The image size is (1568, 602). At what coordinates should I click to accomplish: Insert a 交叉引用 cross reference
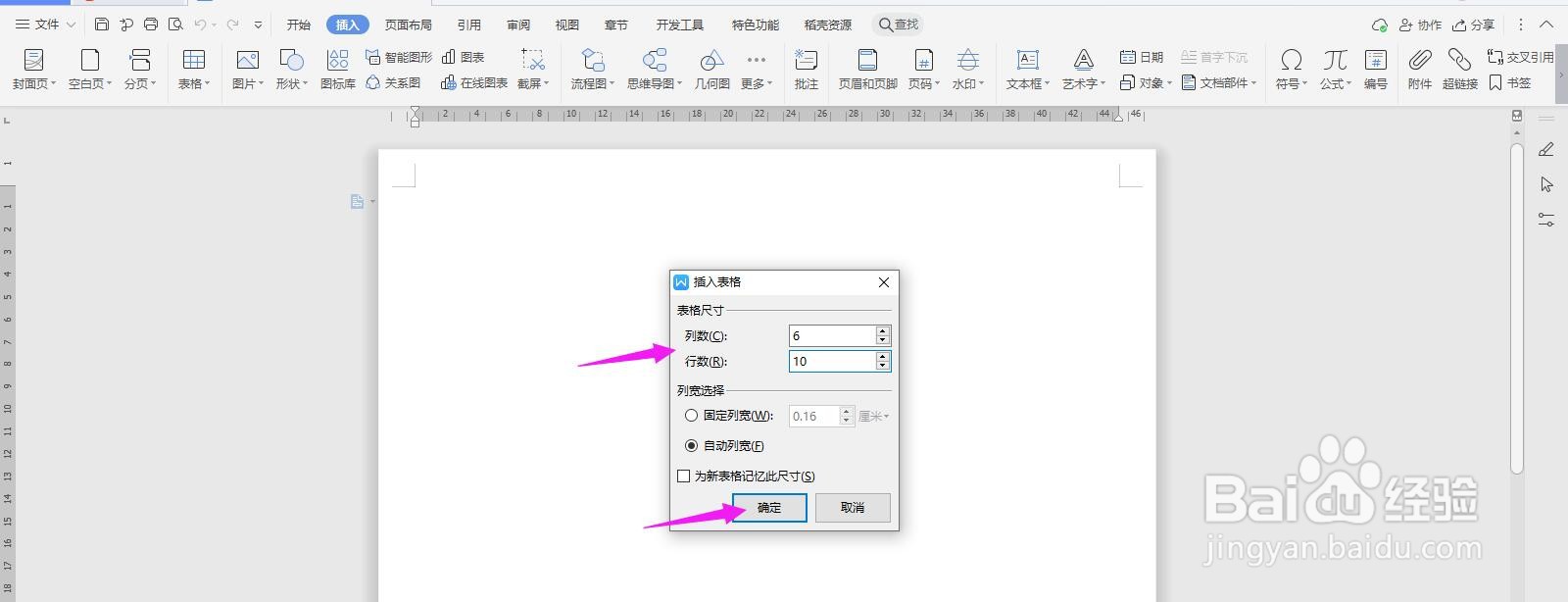coord(1521,57)
